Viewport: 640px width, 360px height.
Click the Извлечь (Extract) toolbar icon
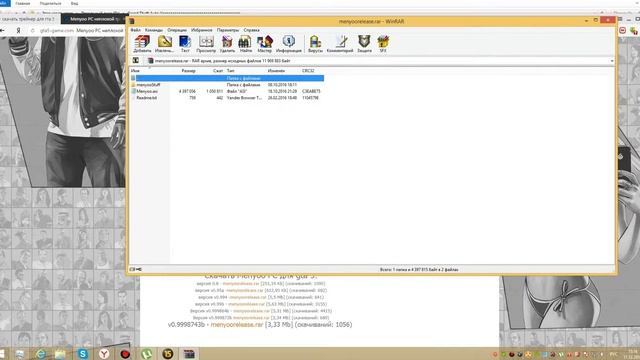[164, 44]
